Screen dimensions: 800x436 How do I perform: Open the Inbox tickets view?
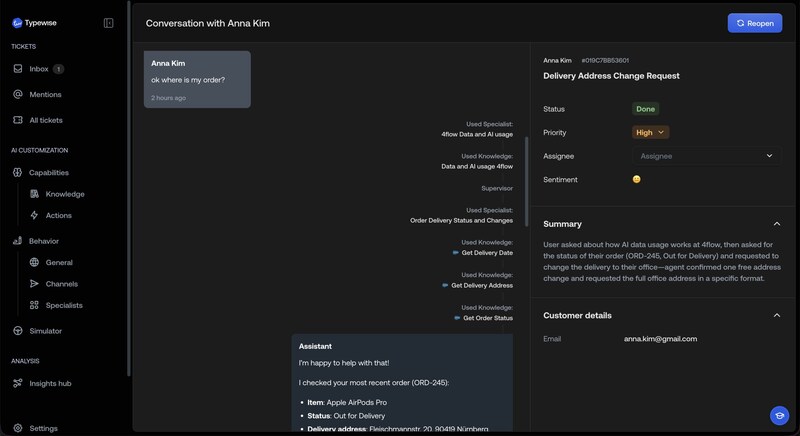(39, 69)
